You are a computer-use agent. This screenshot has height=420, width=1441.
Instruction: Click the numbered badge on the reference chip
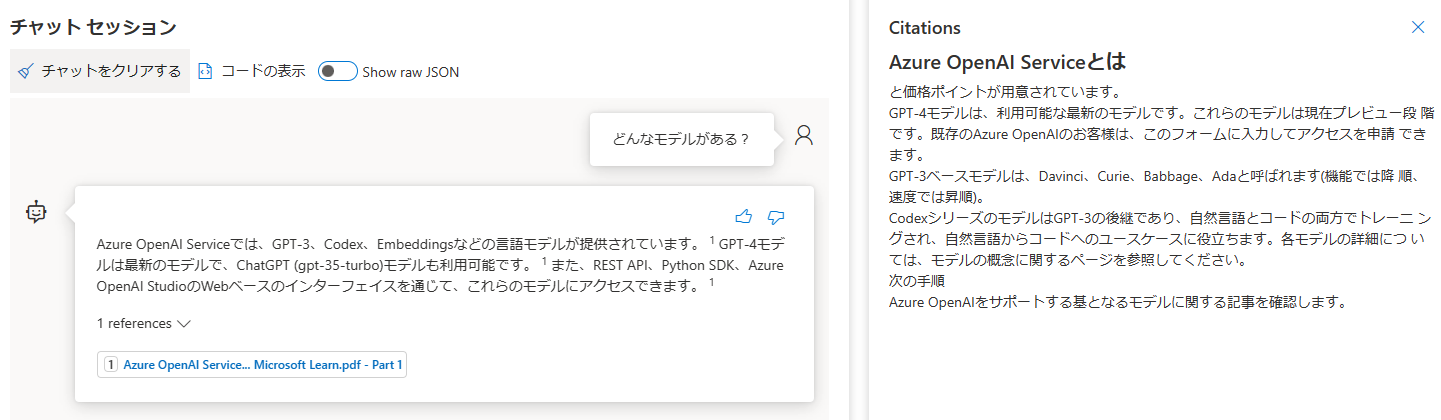(x=110, y=365)
